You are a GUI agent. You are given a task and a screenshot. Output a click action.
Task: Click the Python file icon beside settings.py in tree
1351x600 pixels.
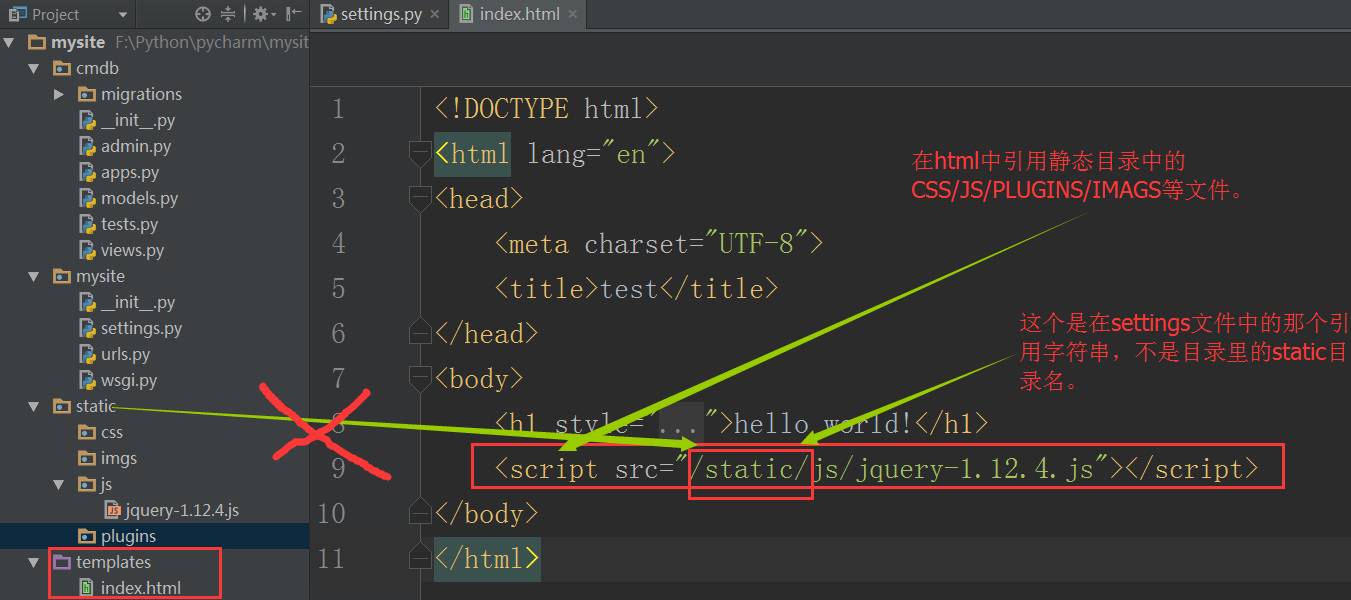[87, 328]
